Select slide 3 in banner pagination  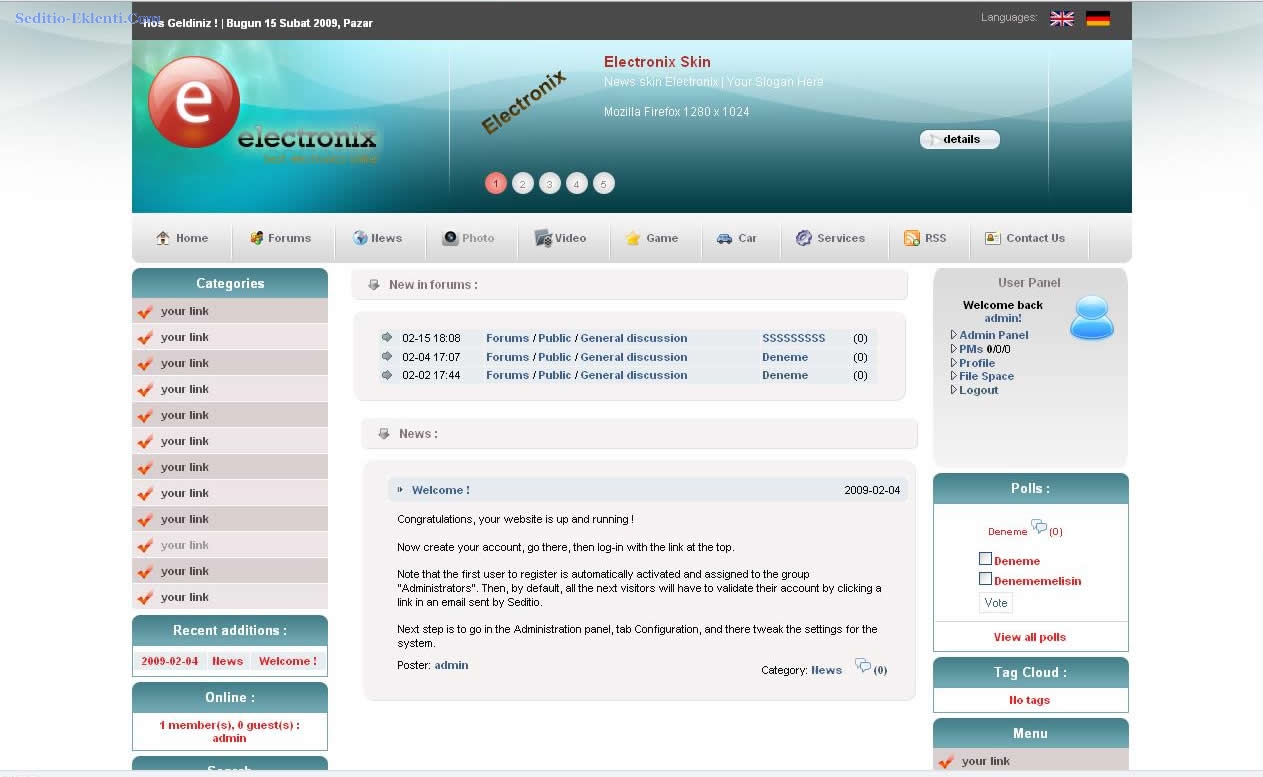pos(549,184)
